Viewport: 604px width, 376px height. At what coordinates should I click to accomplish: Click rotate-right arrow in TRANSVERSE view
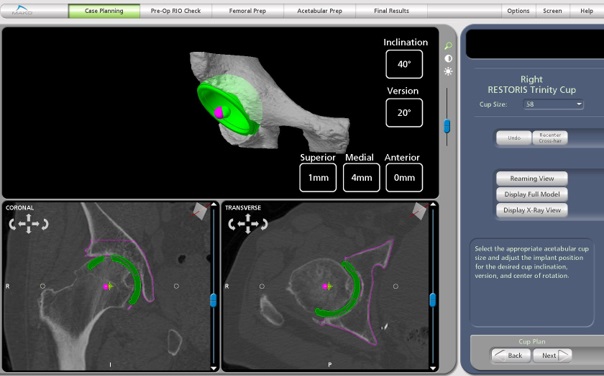264,224
